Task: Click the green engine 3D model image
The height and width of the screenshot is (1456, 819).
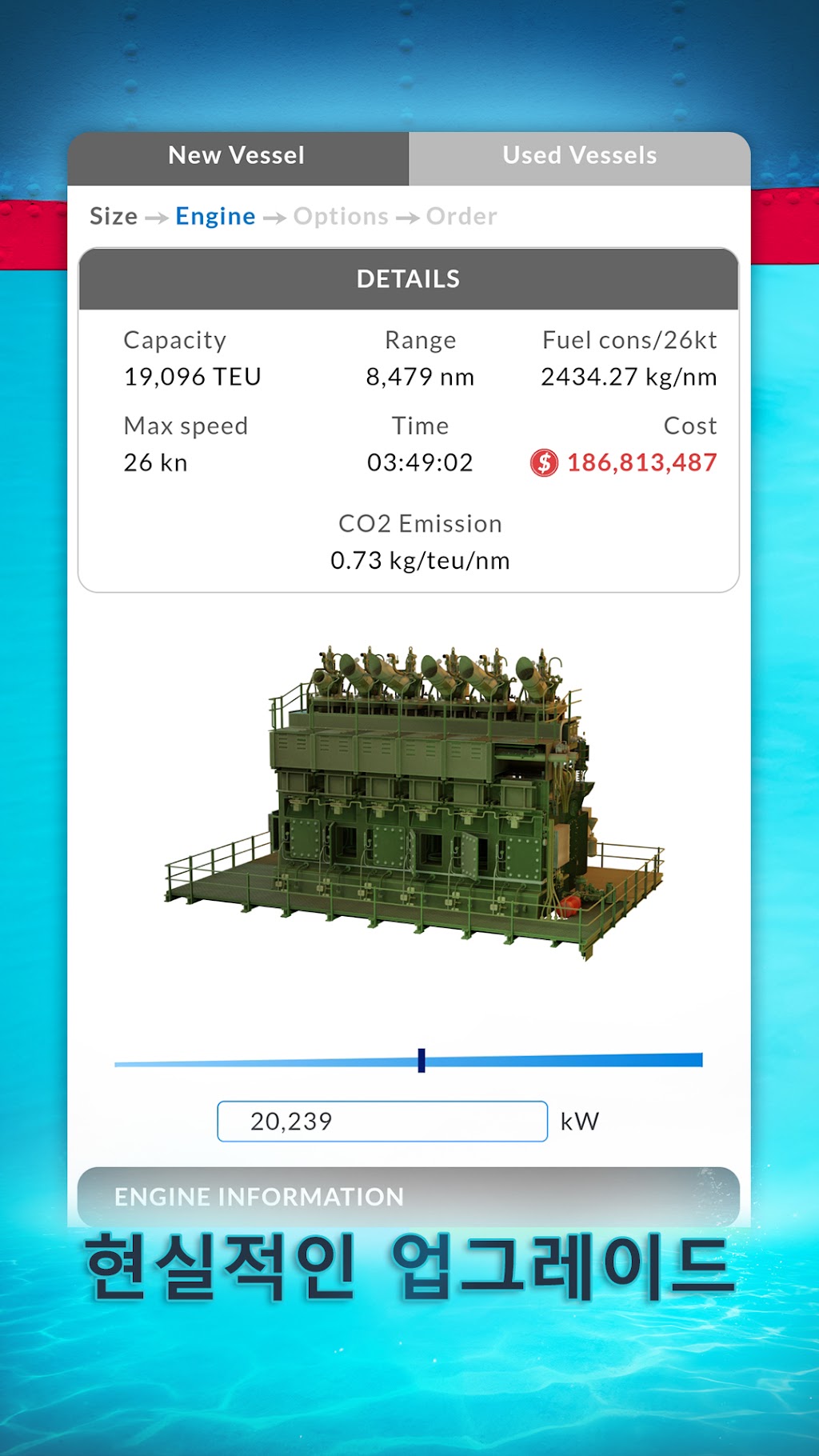Action: tap(414, 802)
